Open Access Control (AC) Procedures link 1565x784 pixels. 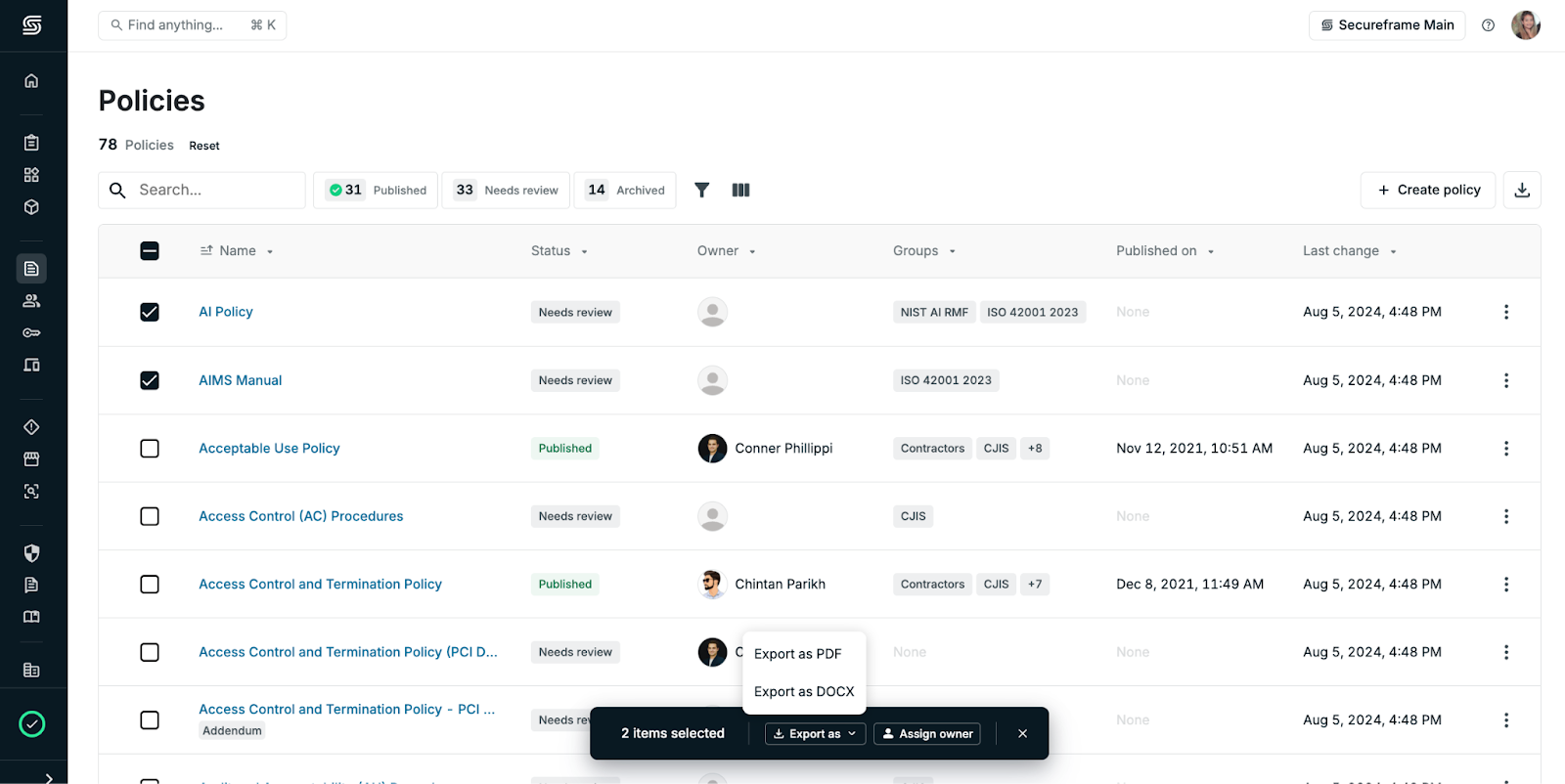(301, 516)
